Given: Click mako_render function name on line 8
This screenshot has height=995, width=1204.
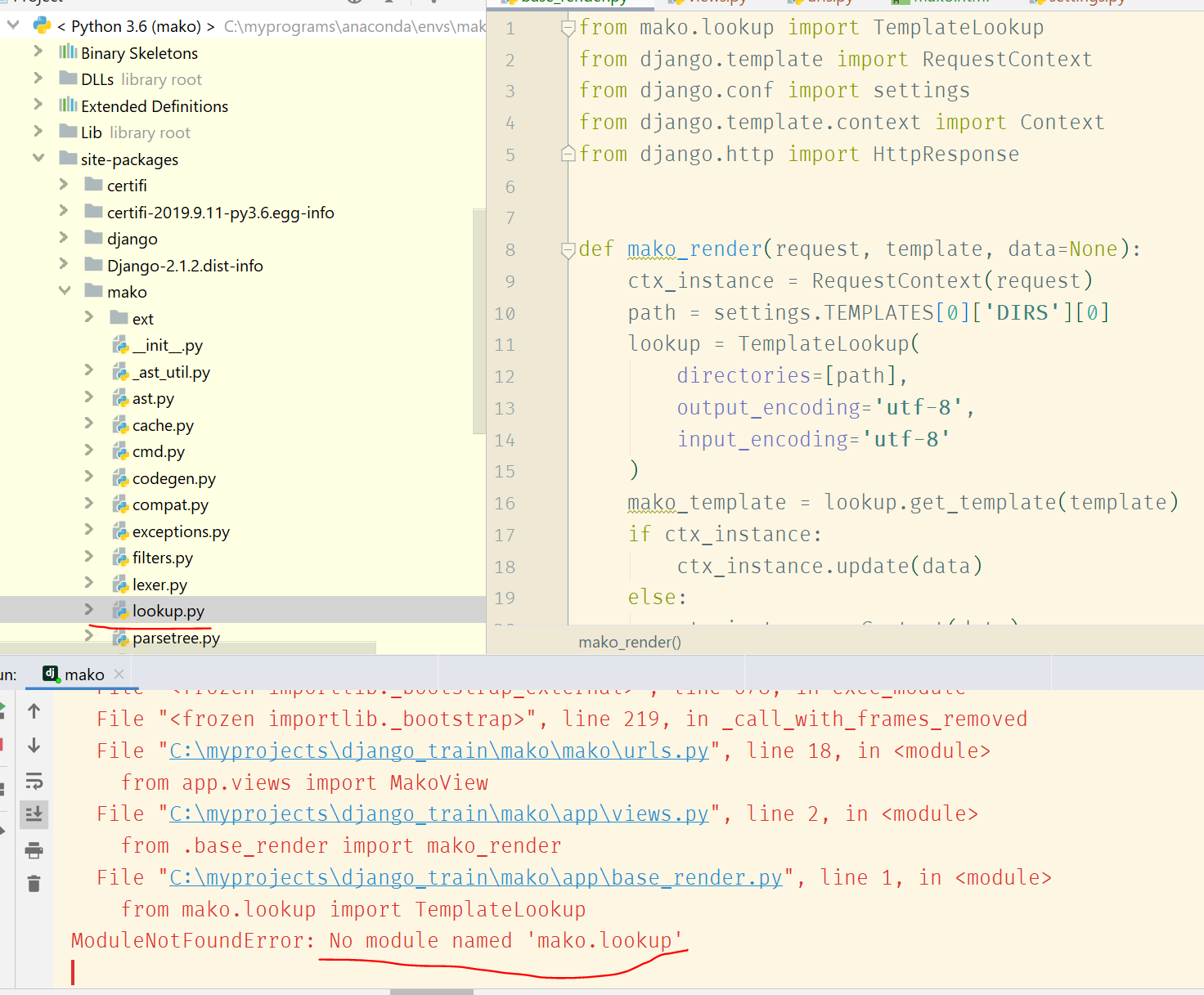Looking at the screenshot, I should point(694,249).
